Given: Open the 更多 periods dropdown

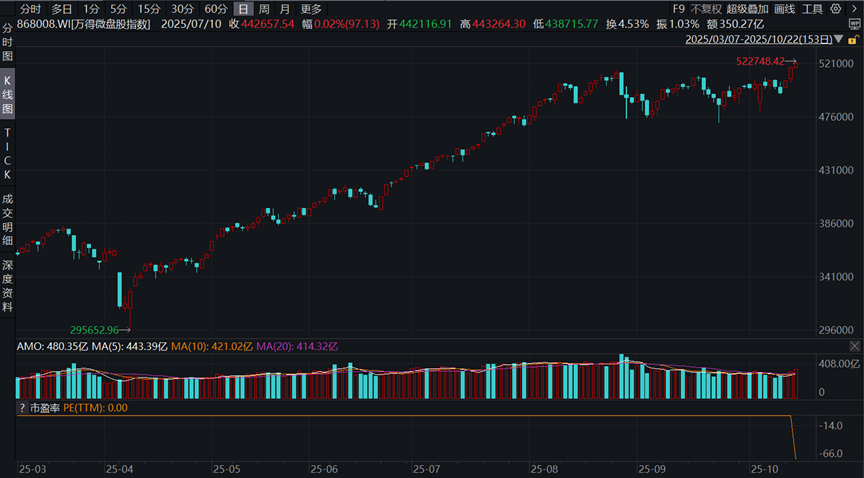Looking at the screenshot, I should pyautogui.click(x=311, y=8).
